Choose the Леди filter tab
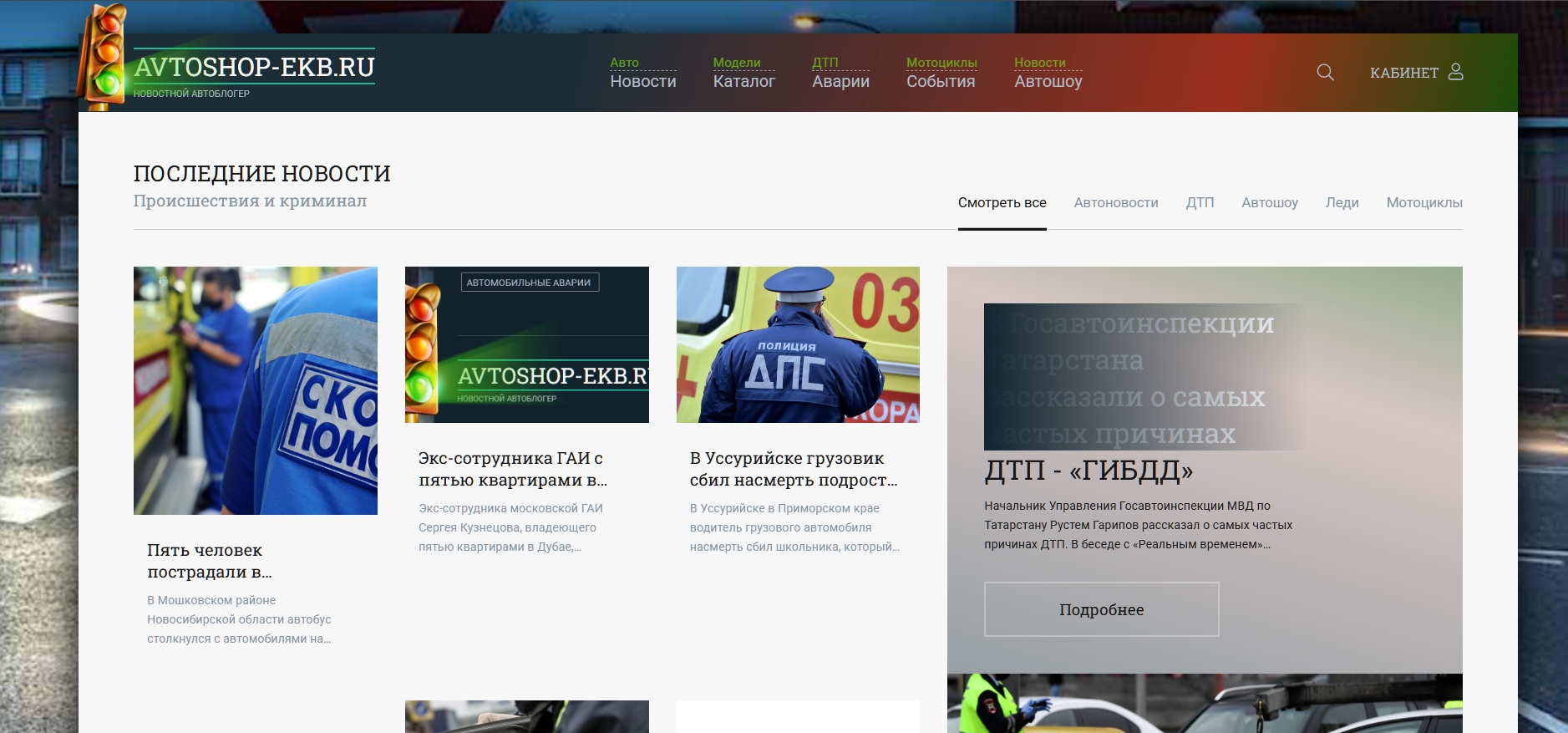Image resolution: width=1568 pixels, height=733 pixels. click(x=1342, y=203)
